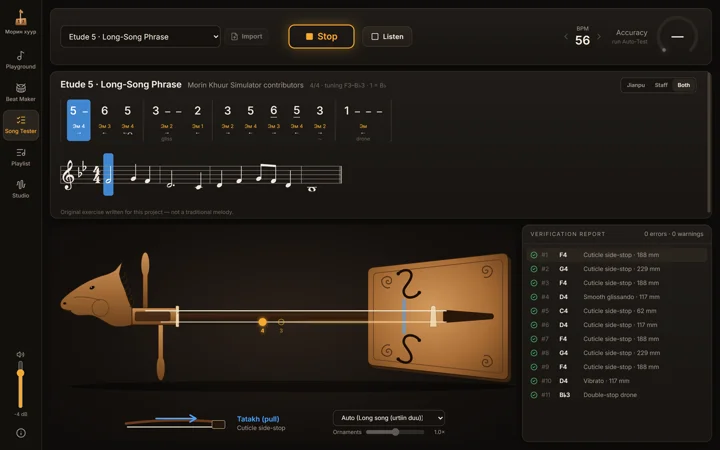This screenshot has height=450, width=720.
Task: Open the info icon at sidebar bottom
Action: (x=21, y=433)
